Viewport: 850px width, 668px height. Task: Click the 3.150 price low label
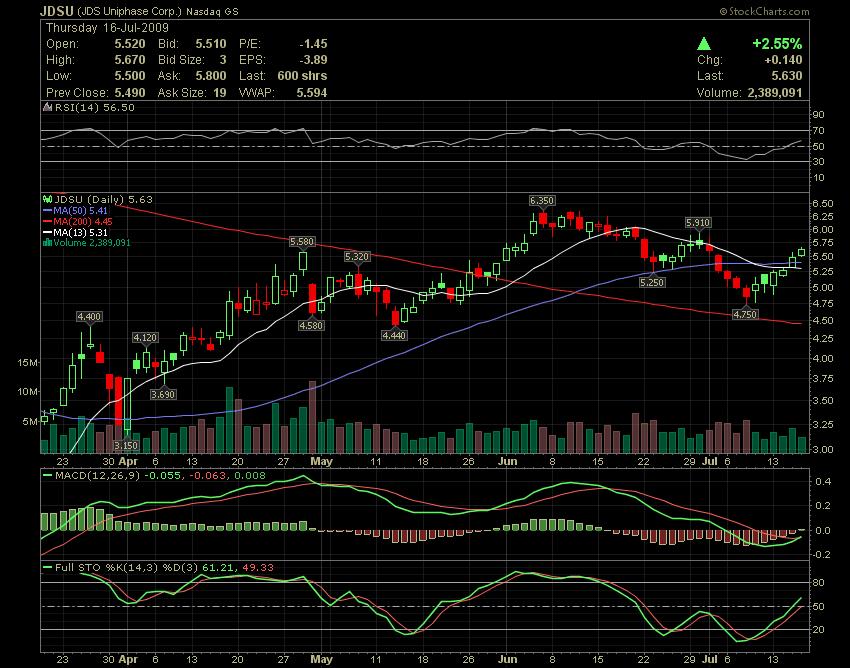[x=126, y=446]
